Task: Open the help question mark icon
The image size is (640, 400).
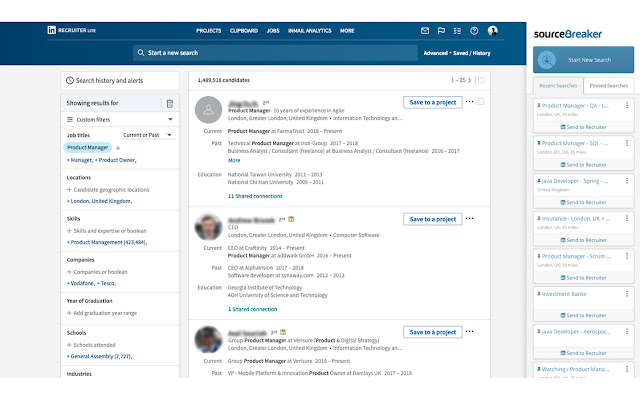Action: pyautogui.click(x=474, y=31)
